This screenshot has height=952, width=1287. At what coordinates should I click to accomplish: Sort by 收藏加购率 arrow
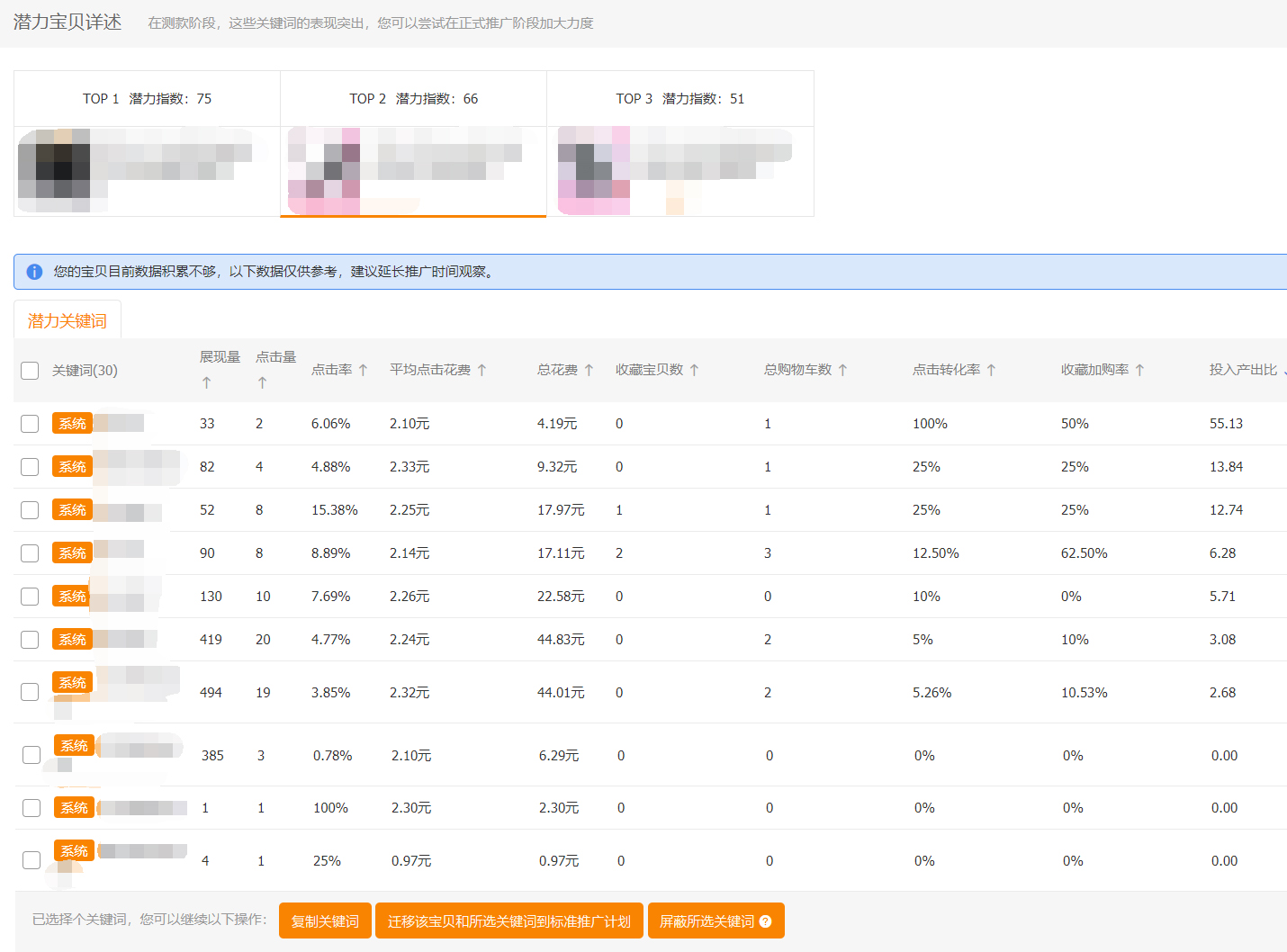point(1139,370)
